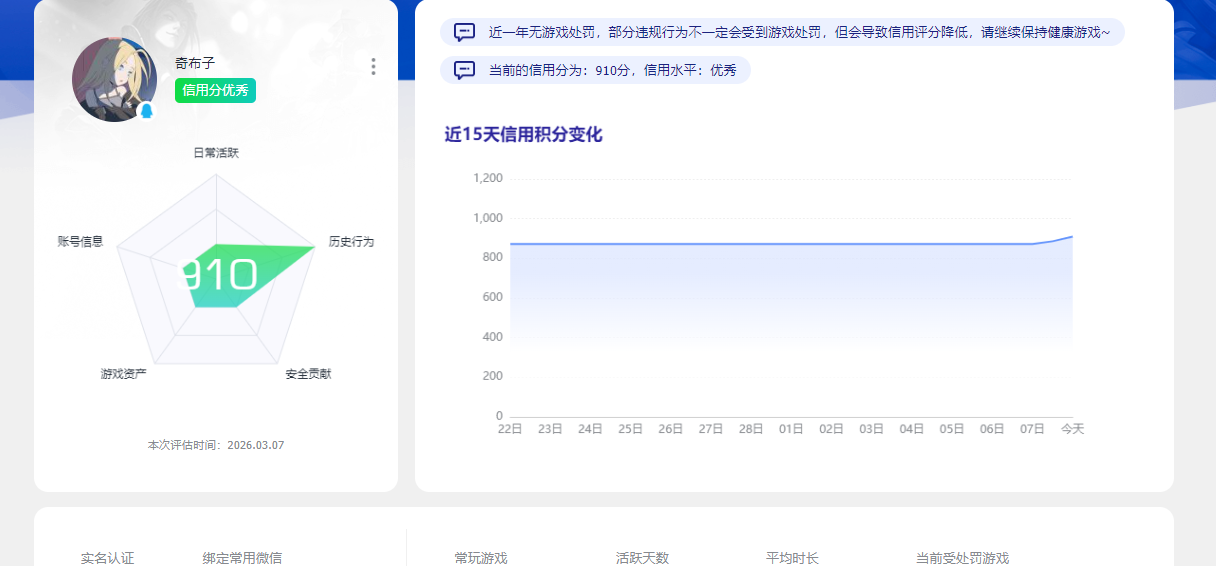Click the 实名认证 label
The height and width of the screenshot is (566, 1216).
pos(107,558)
